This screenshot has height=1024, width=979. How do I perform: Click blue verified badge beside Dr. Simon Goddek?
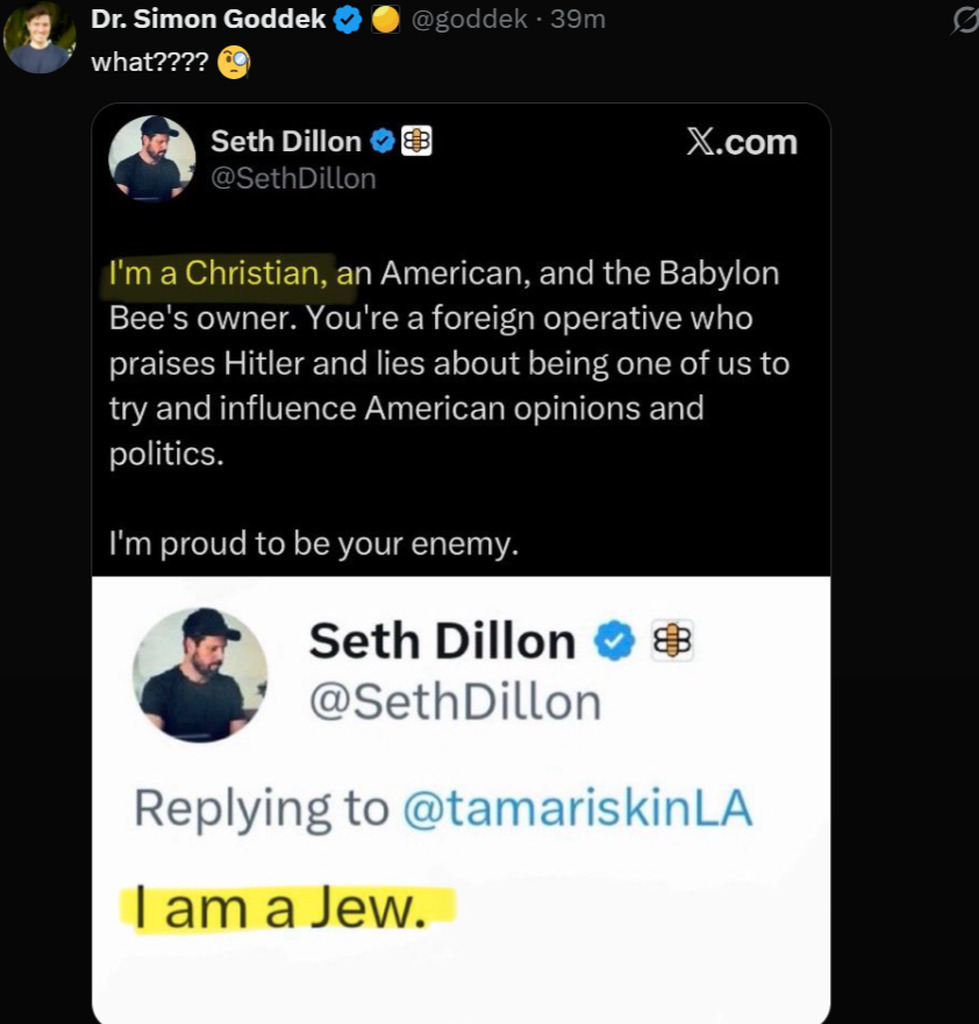pos(347,20)
